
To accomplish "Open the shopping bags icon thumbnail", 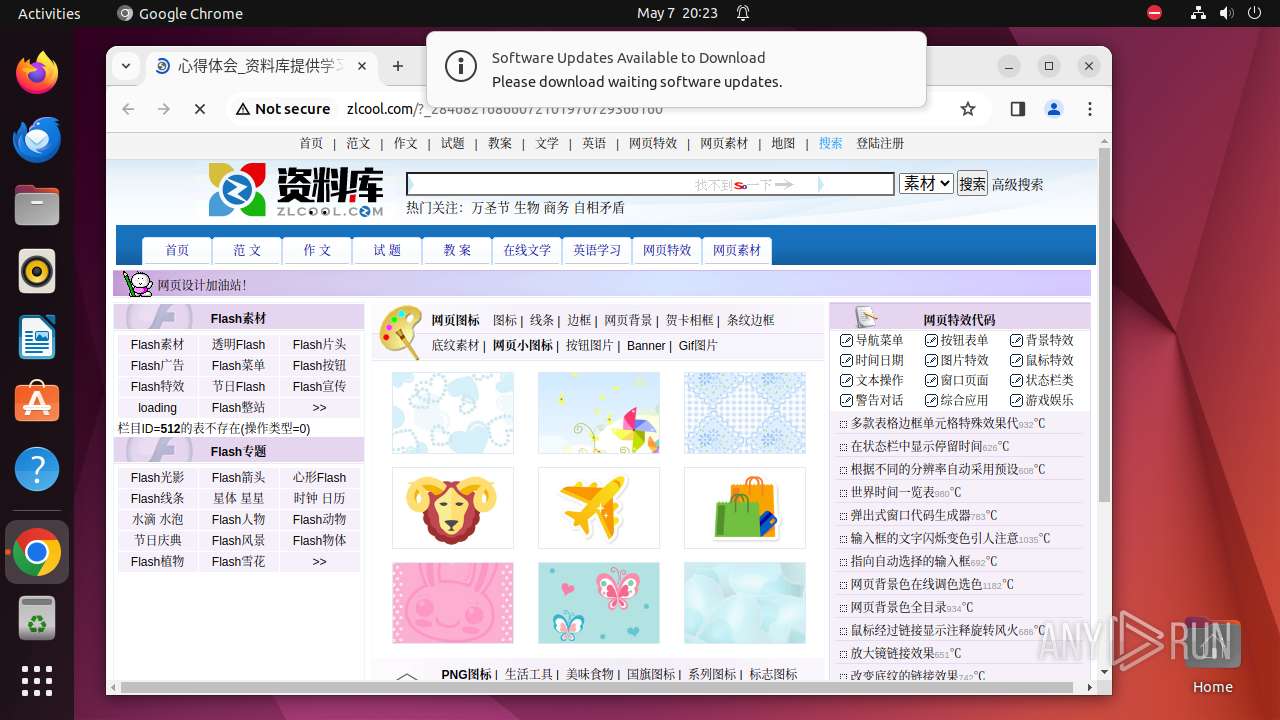I will [x=744, y=508].
